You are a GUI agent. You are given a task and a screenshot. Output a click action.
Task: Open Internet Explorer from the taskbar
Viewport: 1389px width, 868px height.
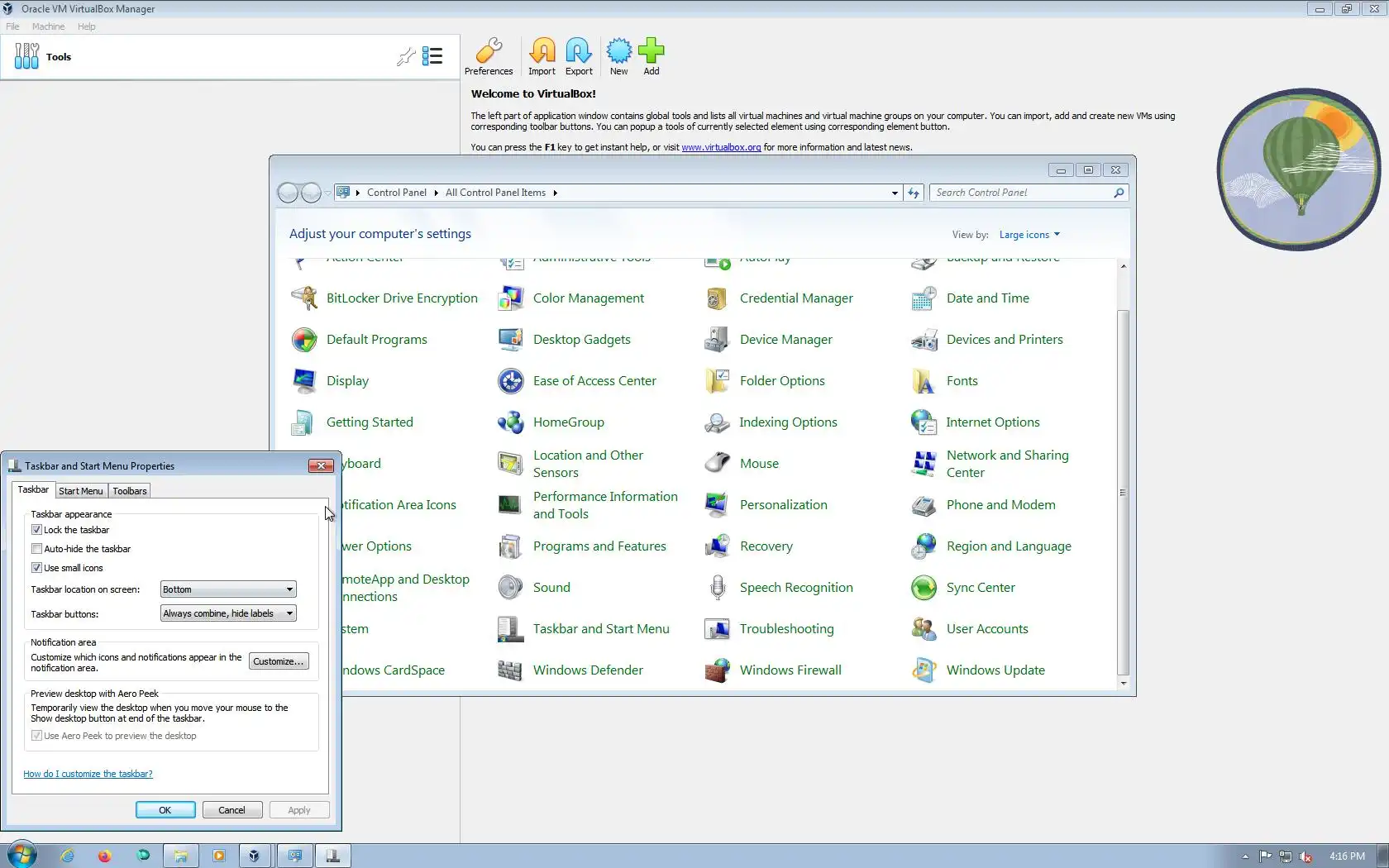point(67,856)
